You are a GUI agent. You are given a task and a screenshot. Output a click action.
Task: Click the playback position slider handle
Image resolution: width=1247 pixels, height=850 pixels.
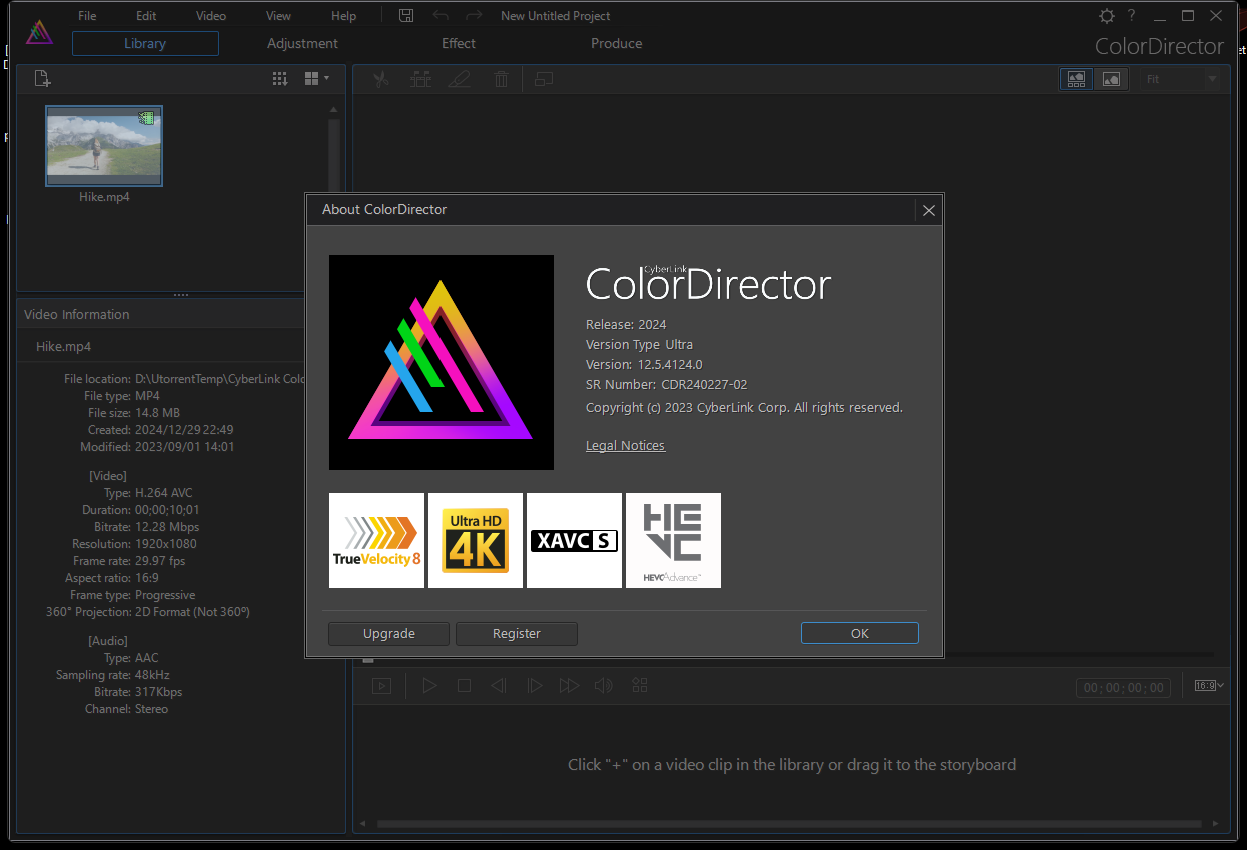click(368, 659)
